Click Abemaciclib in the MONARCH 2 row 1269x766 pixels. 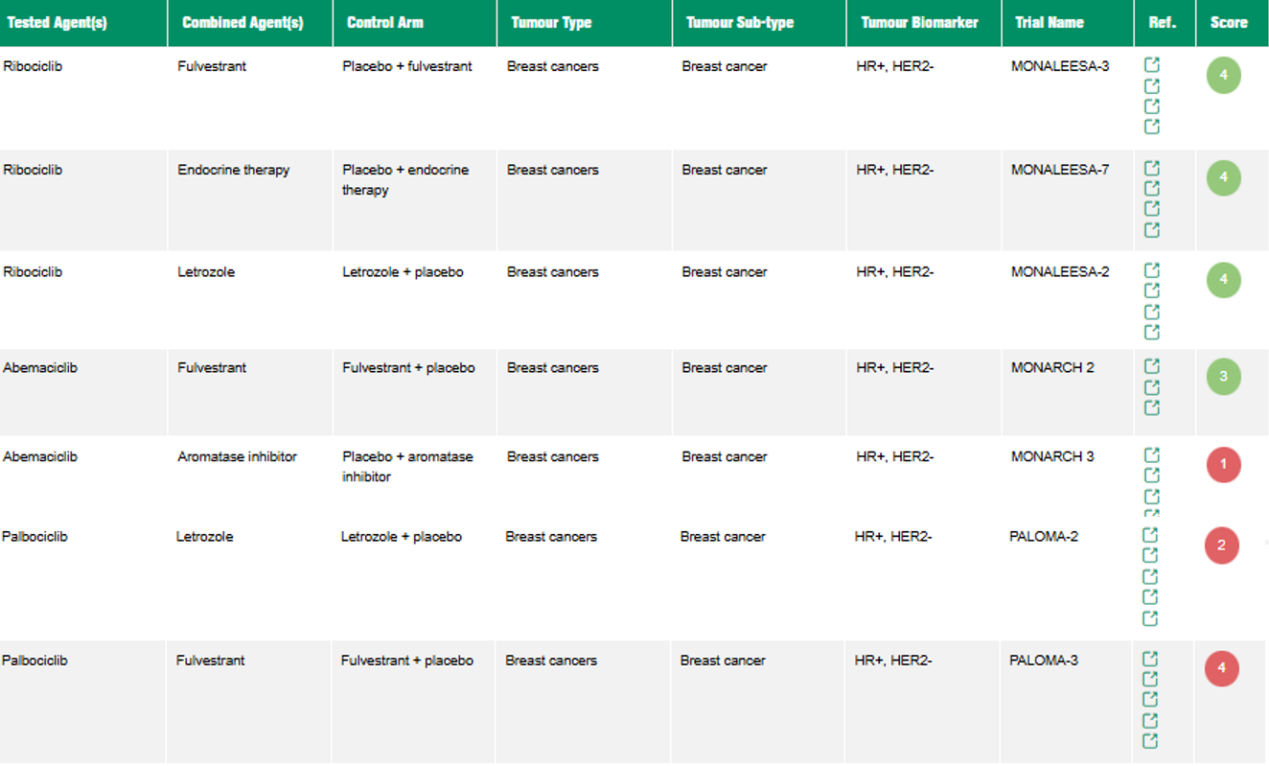tap(40, 368)
